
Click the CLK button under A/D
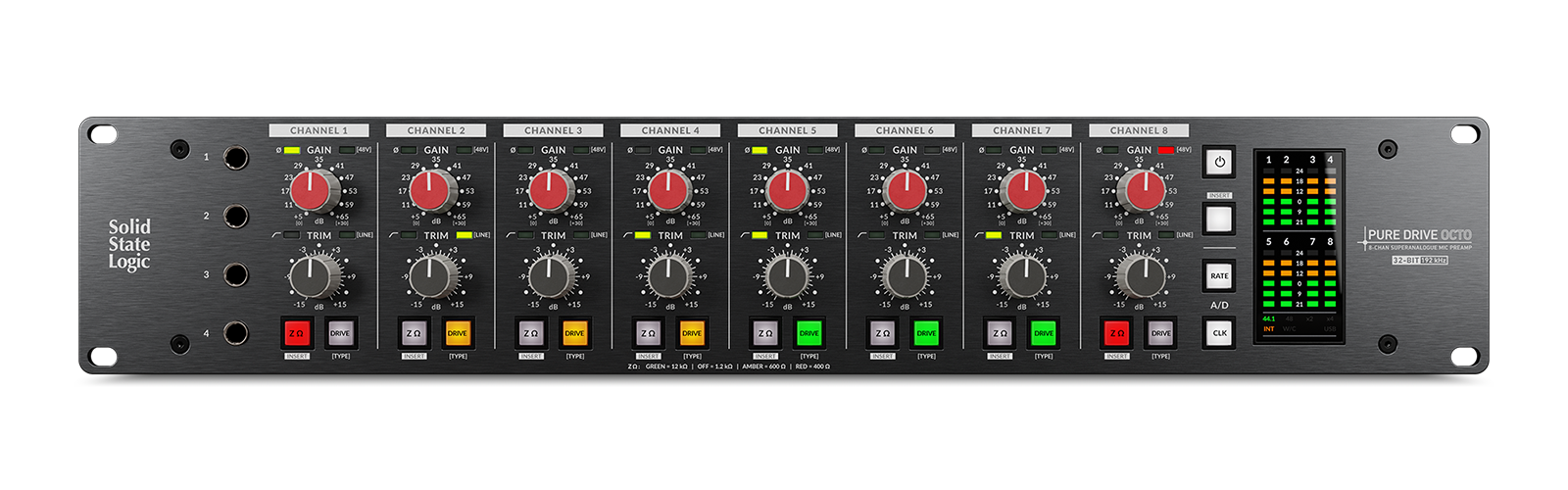(x=1219, y=333)
